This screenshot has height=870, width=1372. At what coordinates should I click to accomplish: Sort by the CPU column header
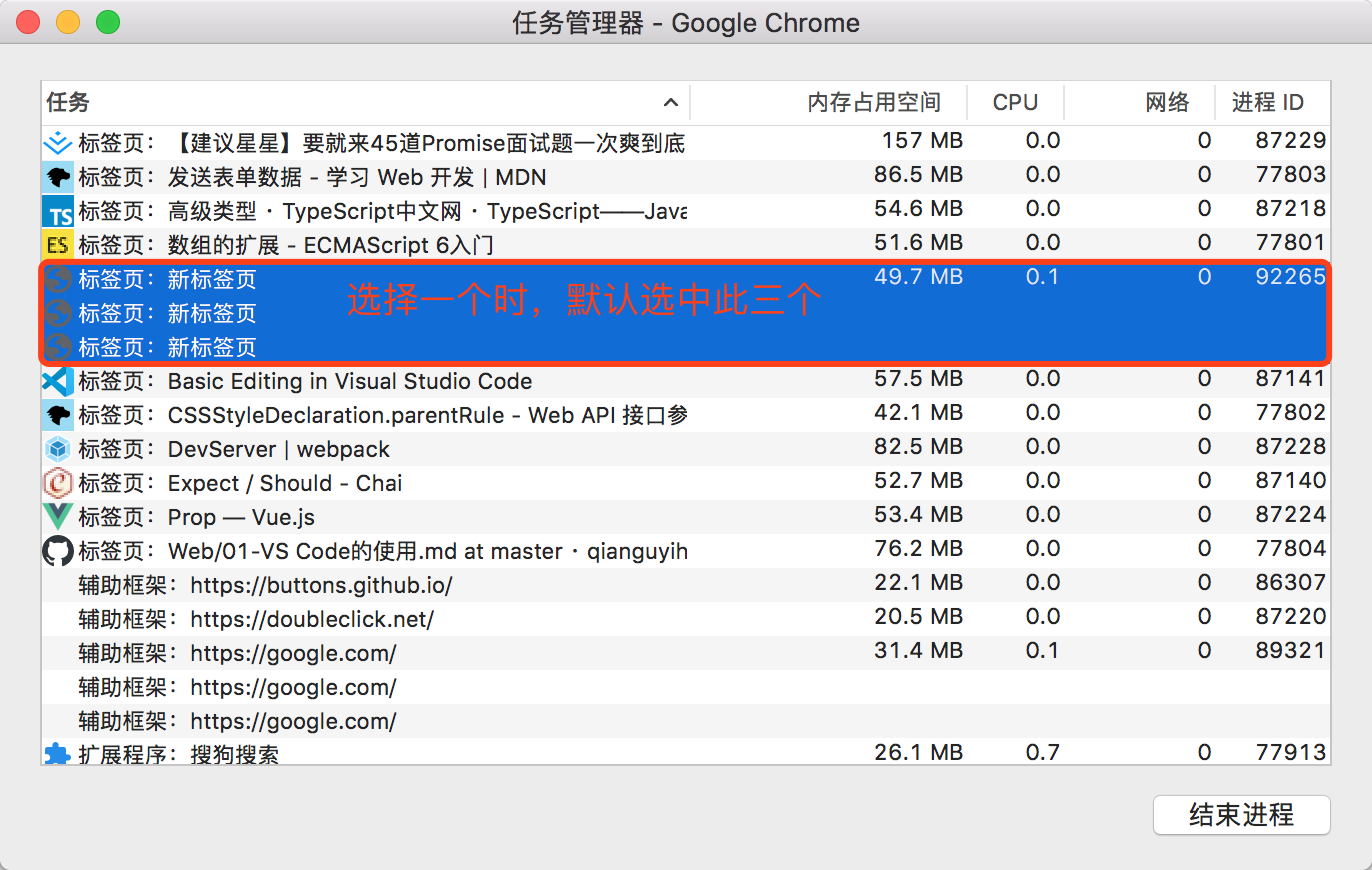[x=1015, y=102]
